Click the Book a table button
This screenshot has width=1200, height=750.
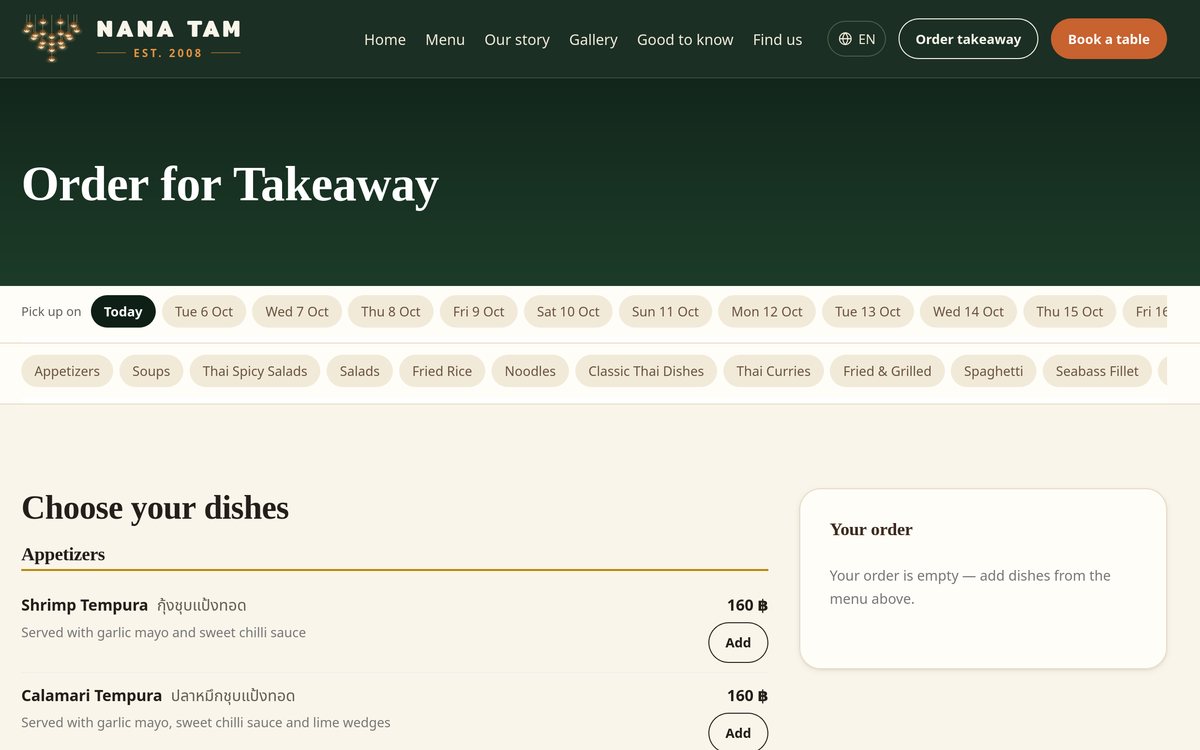1109,39
